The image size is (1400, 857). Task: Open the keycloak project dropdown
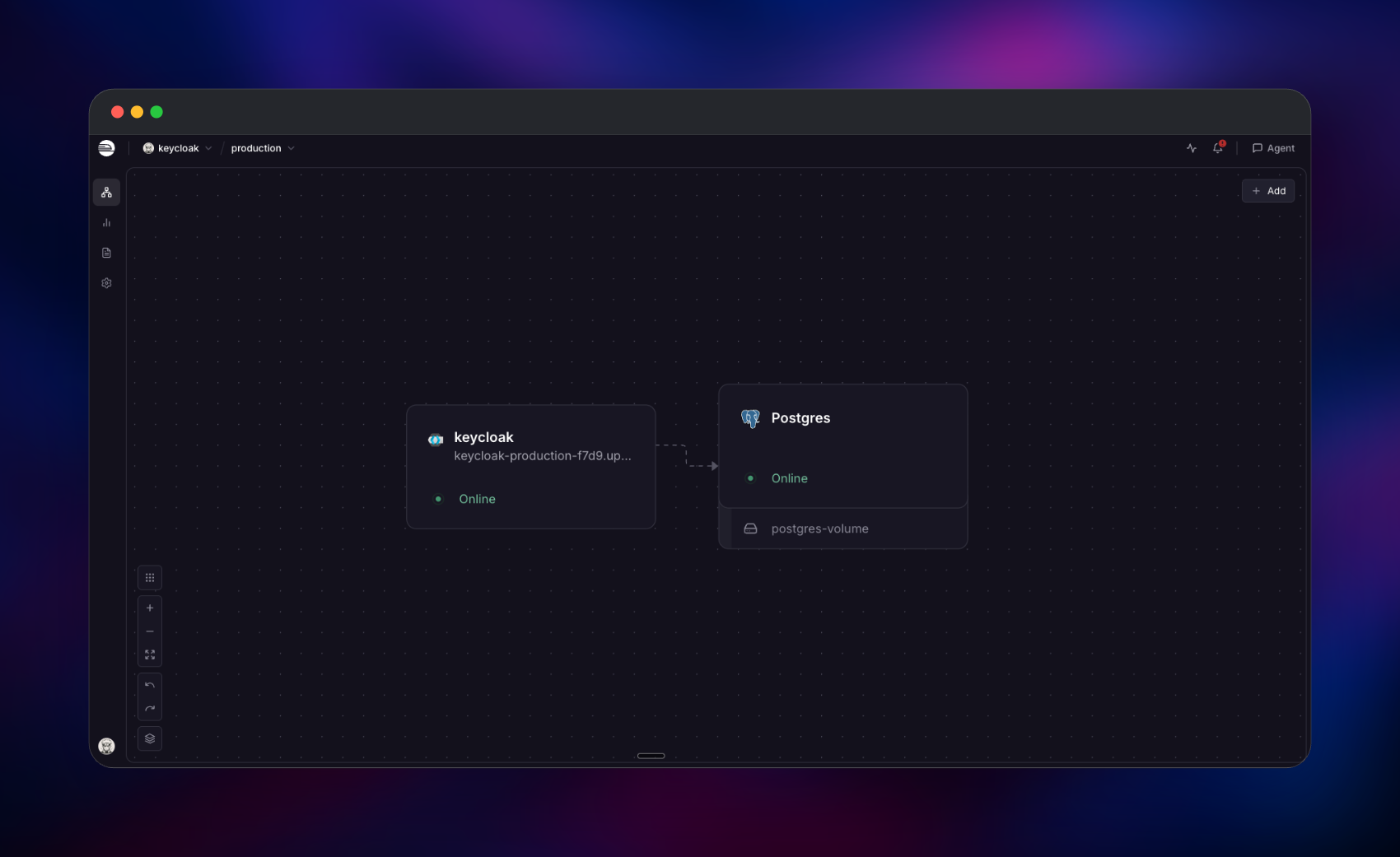[x=177, y=148]
